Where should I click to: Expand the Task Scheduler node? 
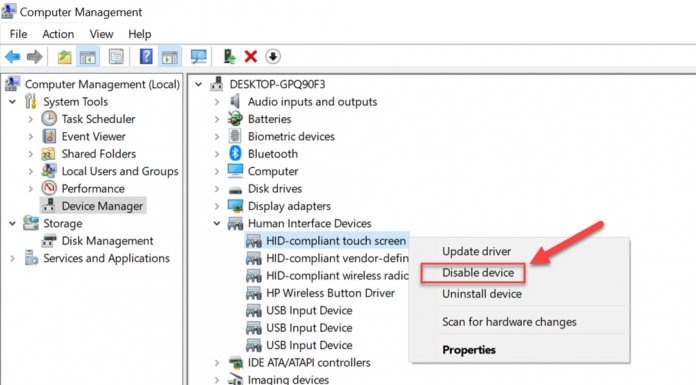point(31,119)
